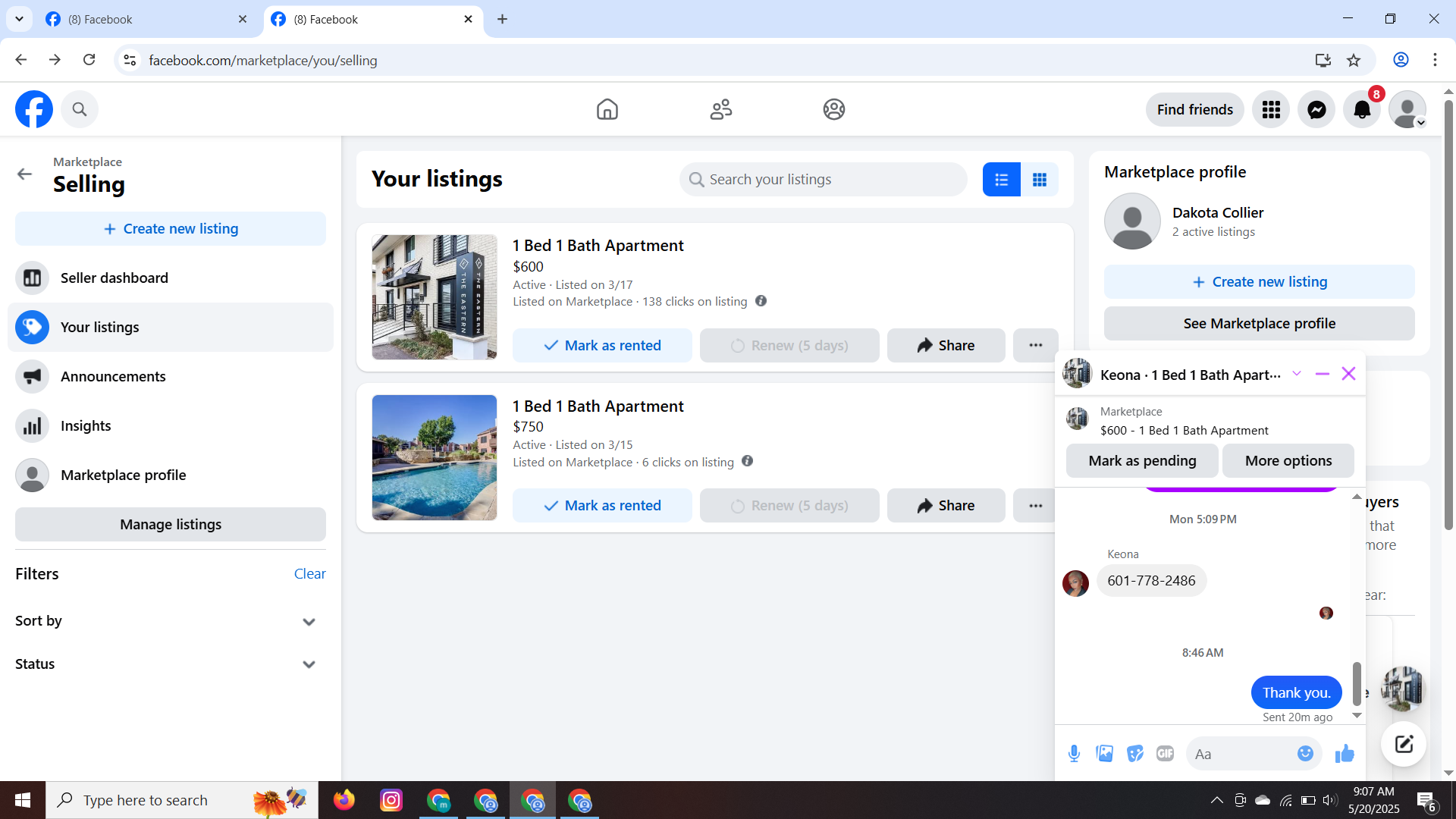Screen dimensions: 1456x819
Task: Open the Keona chat options chevron
Action: coord(1297,374)
